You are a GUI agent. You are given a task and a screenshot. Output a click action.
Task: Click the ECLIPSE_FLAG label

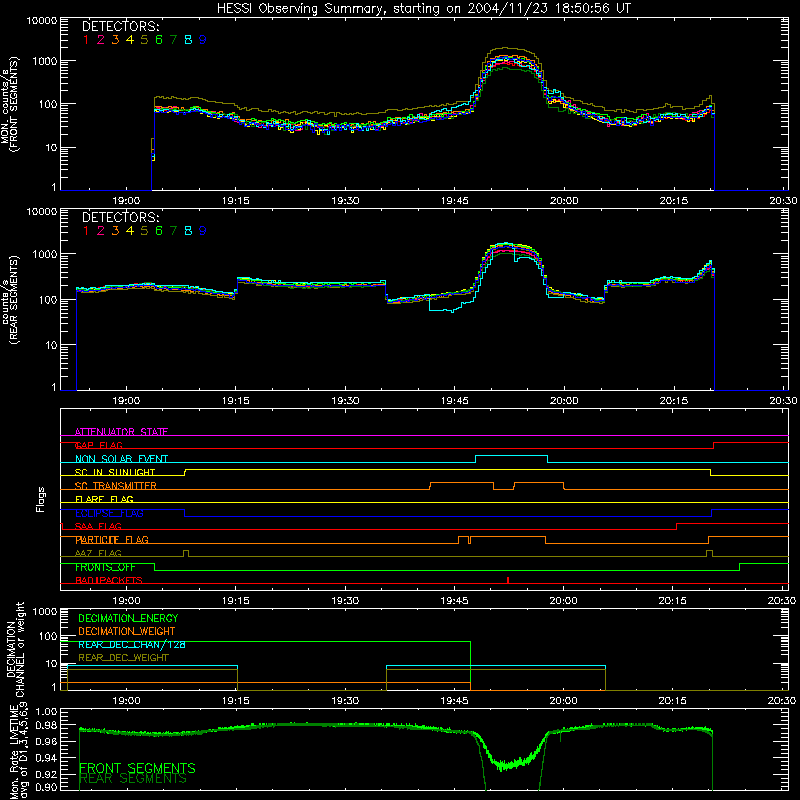pyautogui.click(x=109, y=513)
